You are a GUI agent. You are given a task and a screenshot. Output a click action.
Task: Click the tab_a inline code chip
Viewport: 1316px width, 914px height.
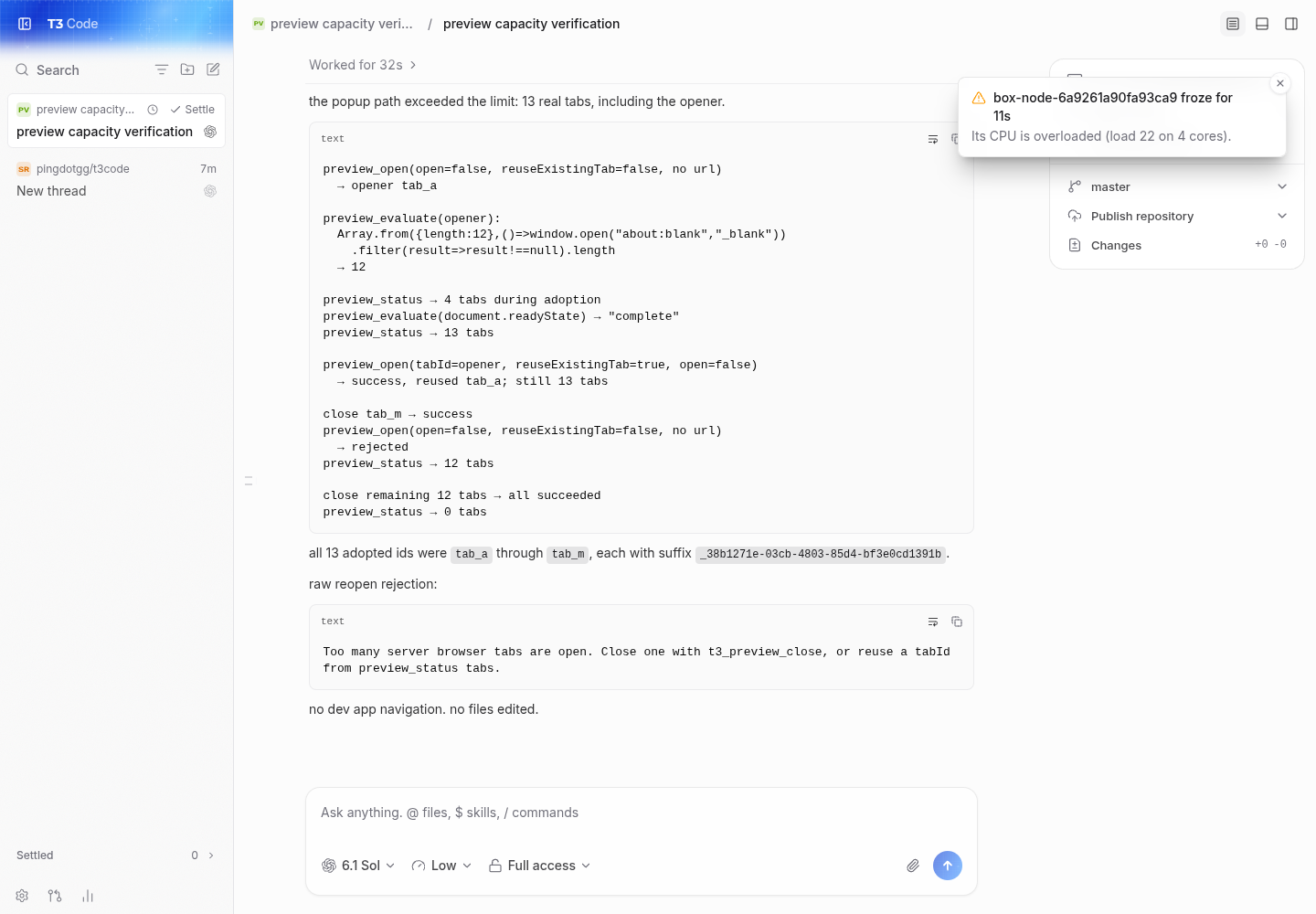(x=472, y=554)
